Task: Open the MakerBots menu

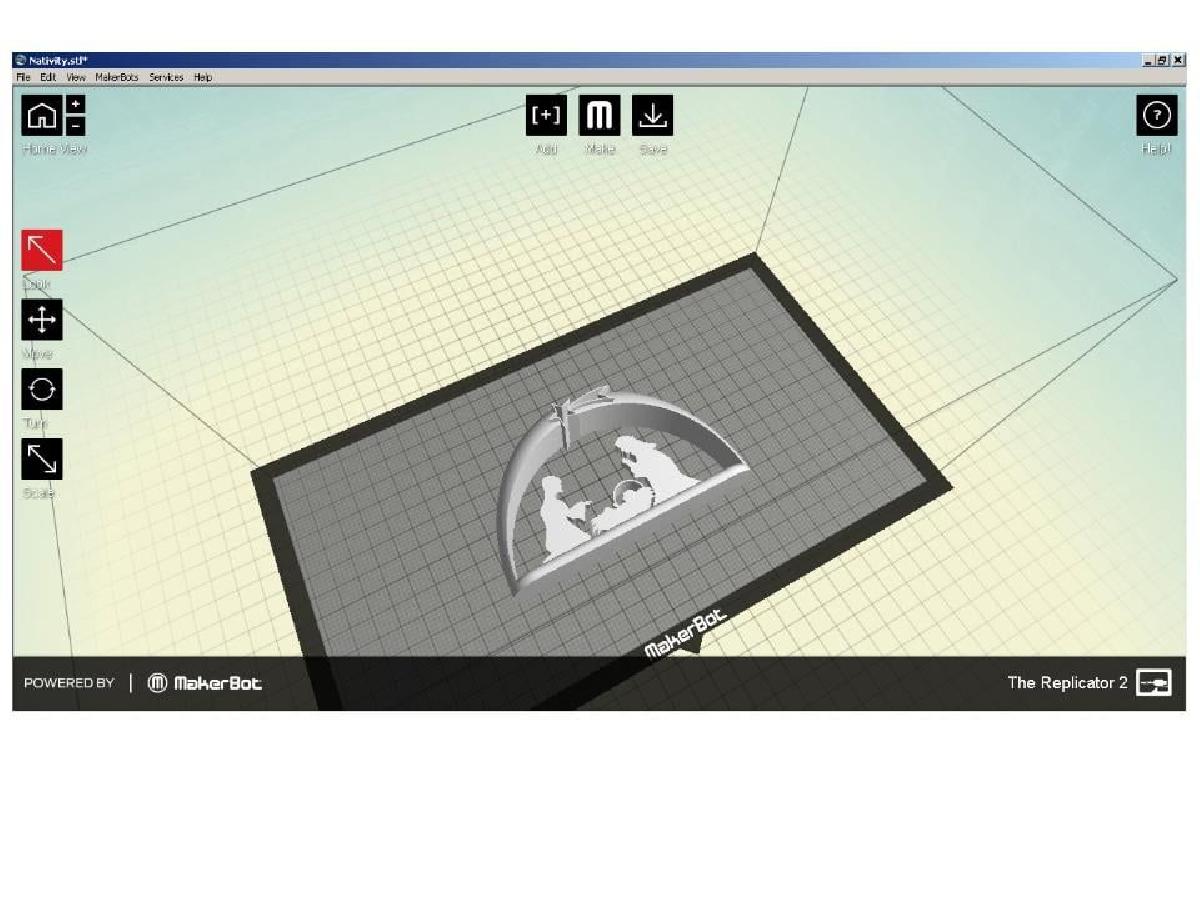Action: [117, 77]
